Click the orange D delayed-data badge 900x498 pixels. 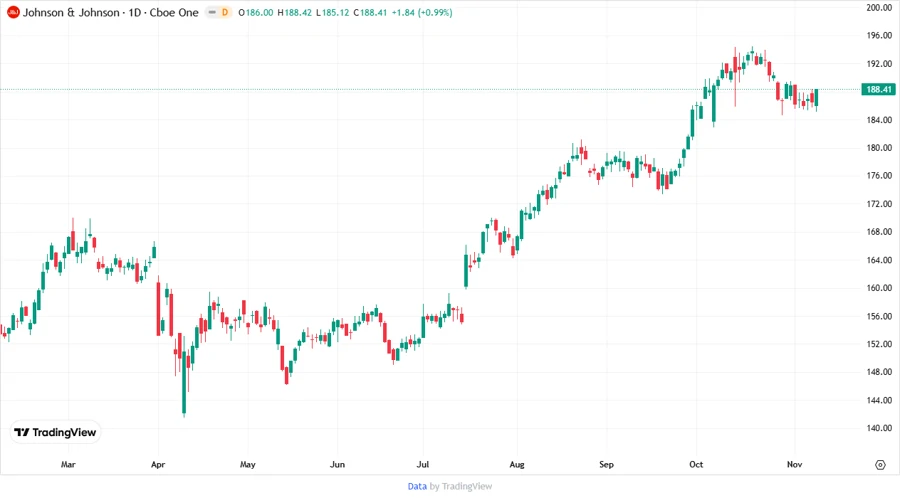[225, 12]
